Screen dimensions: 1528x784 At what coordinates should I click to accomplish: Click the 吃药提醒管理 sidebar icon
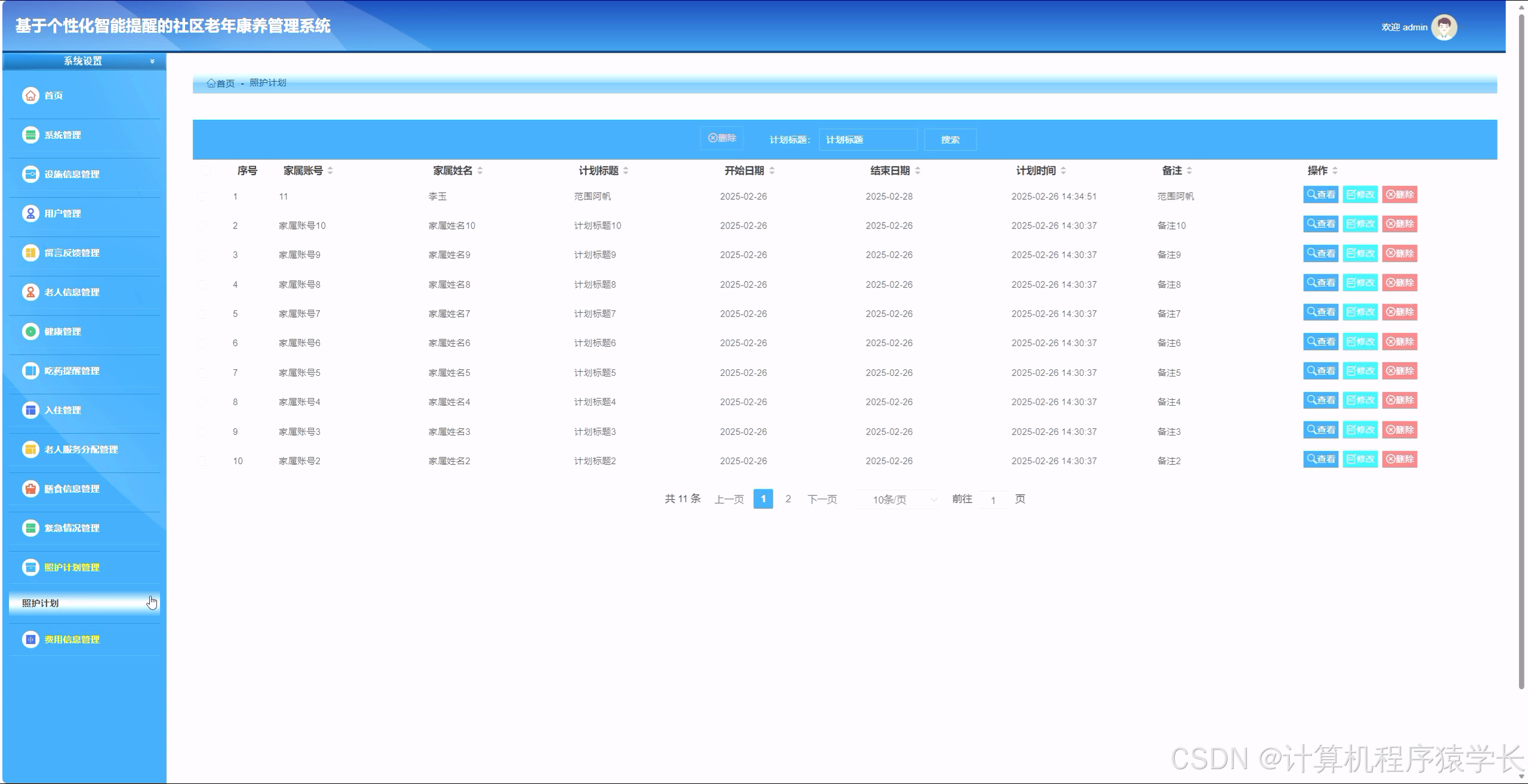(30, 371)
